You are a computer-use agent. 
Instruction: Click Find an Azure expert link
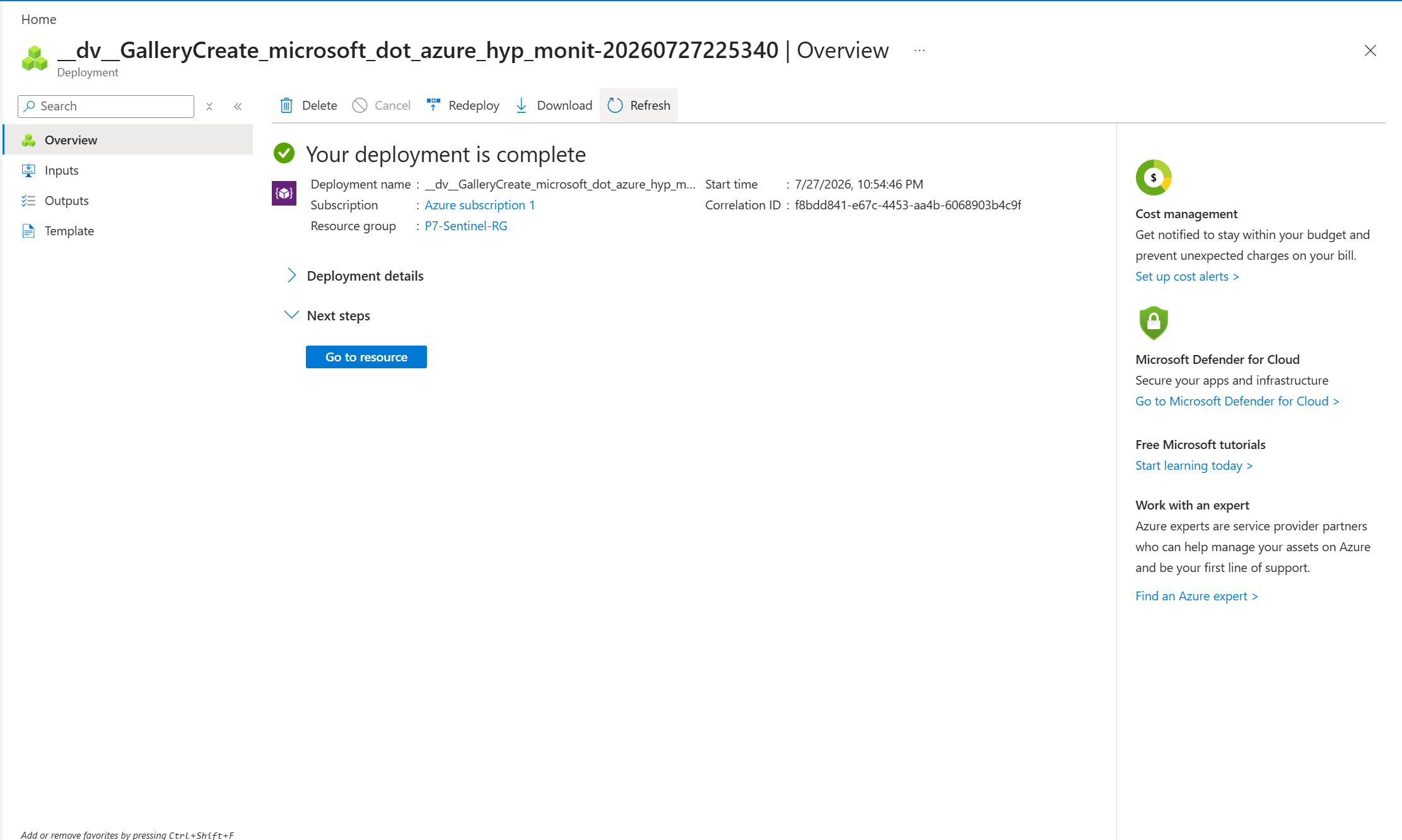click(x=1196, y=596)
